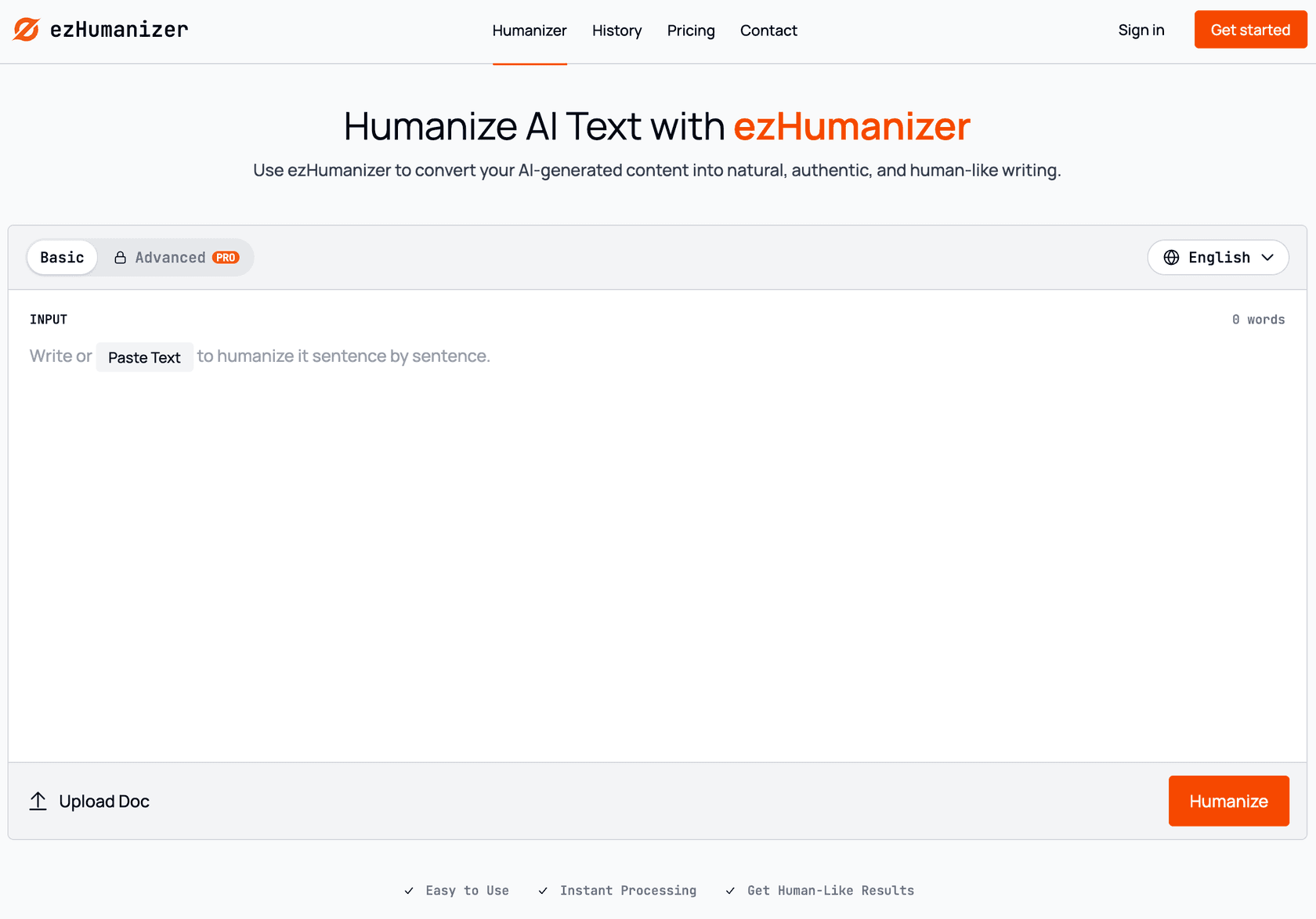Viewport: 1316px width, 919px height.
Task: Click the Easy to Use text
Action: click(468, 891)
